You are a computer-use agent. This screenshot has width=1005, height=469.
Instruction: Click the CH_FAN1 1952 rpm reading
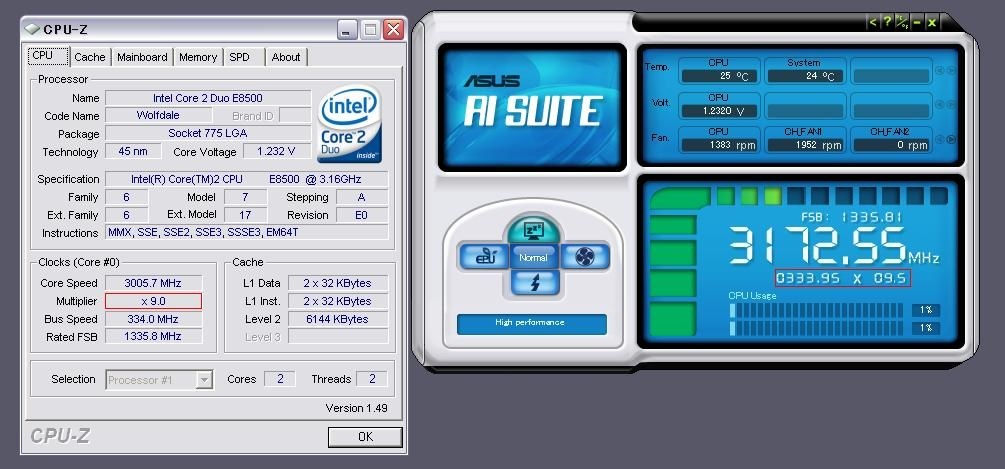pos(804,145)
